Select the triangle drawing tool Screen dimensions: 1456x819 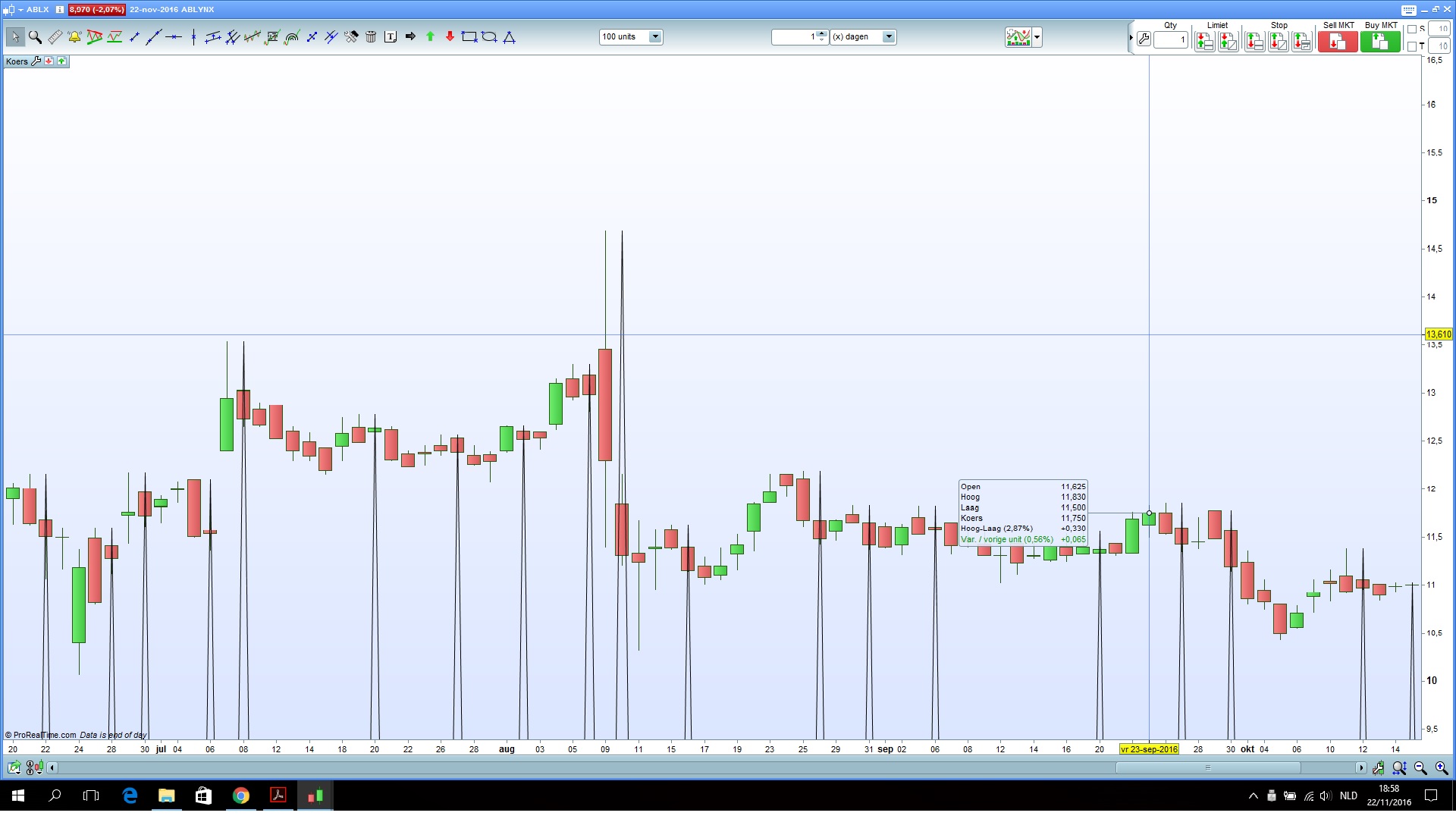pyautogui.click(x=509, y=37)
